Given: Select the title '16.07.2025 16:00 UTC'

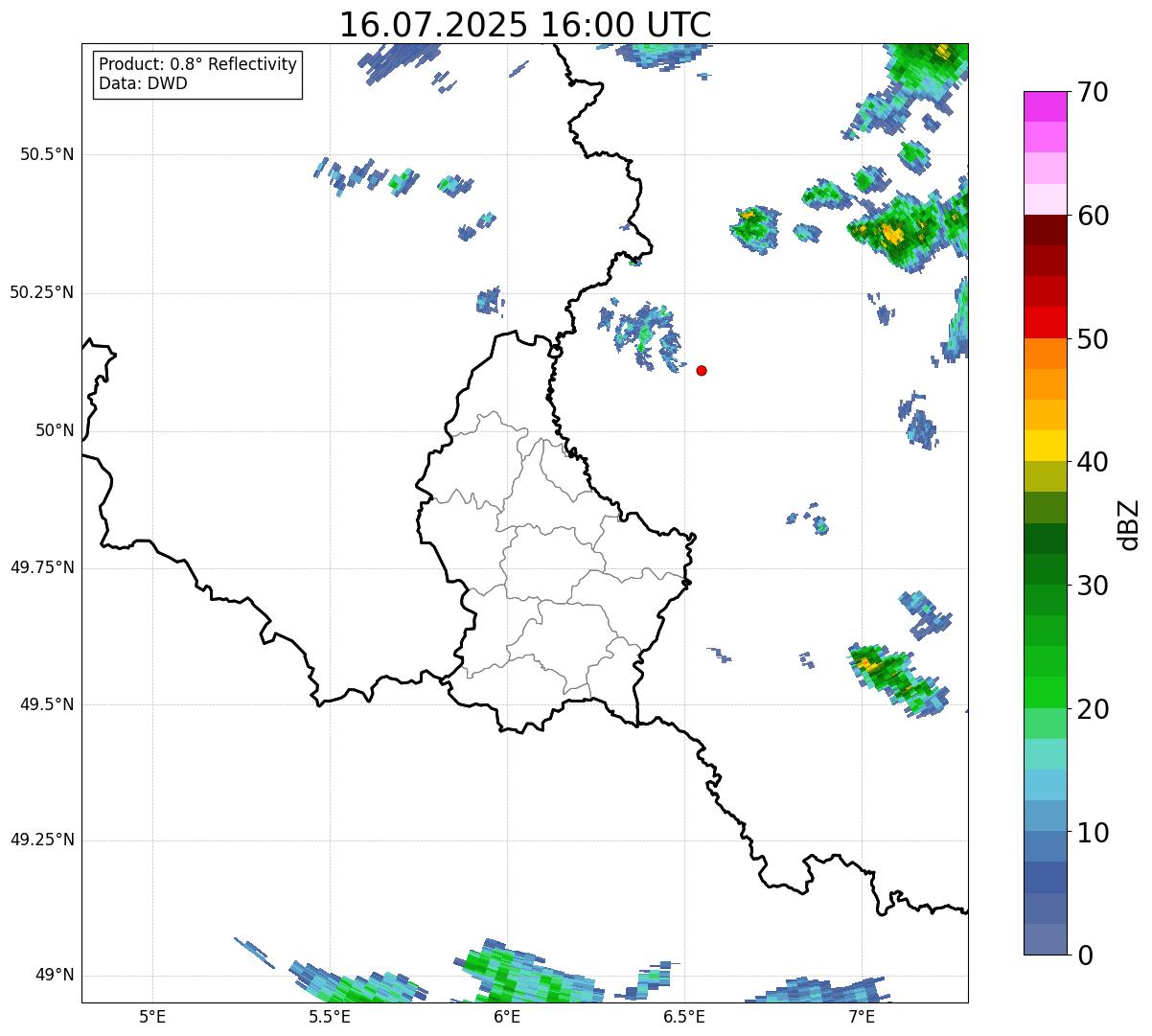Looking at the screenshot, I should (x=525, y=25).
